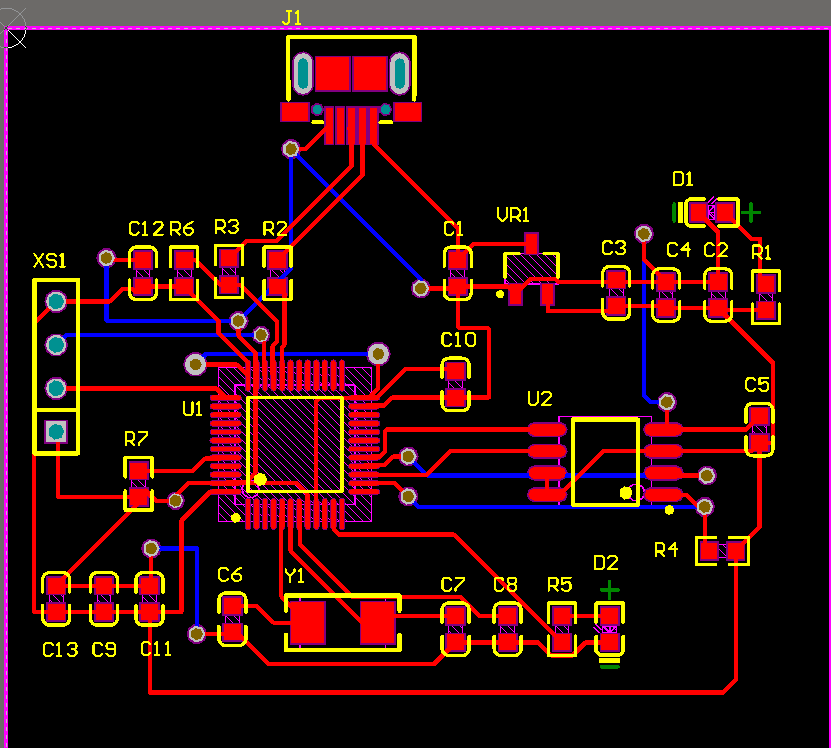Select the D1 diode footprint
This screenshot has width=831, height=748.
point(712,212)
